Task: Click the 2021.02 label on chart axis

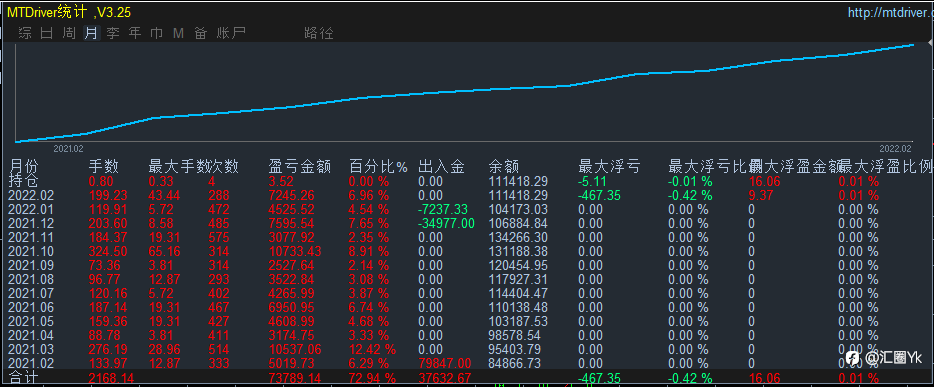Action: click(69, 148)
